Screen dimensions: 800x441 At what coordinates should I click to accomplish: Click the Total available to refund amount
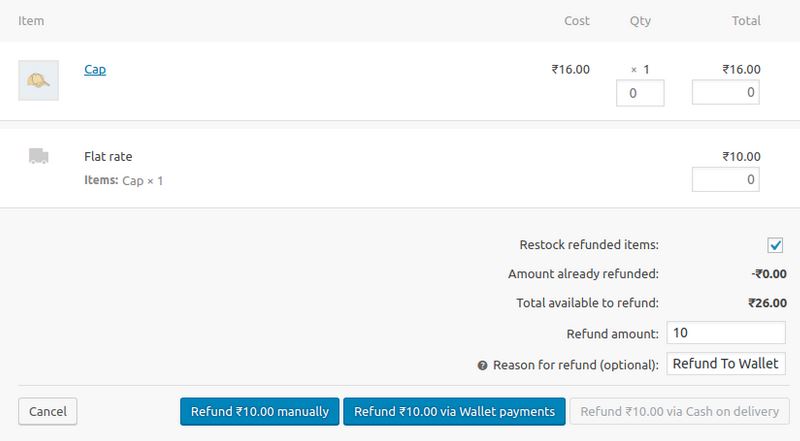coord(767,303)
